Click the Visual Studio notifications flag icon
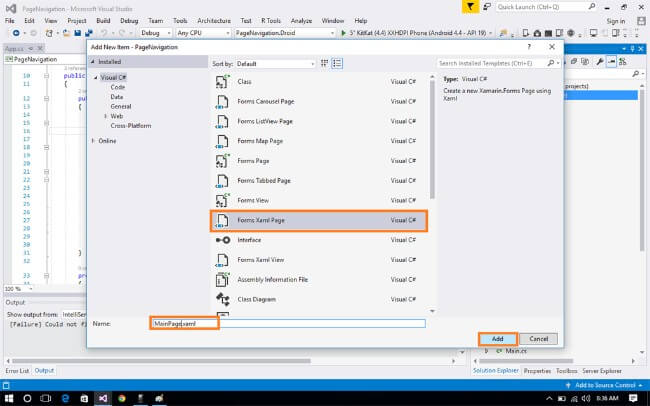This screenshot has height=406, width=650. pyautogui.click(x=470, y=7)
